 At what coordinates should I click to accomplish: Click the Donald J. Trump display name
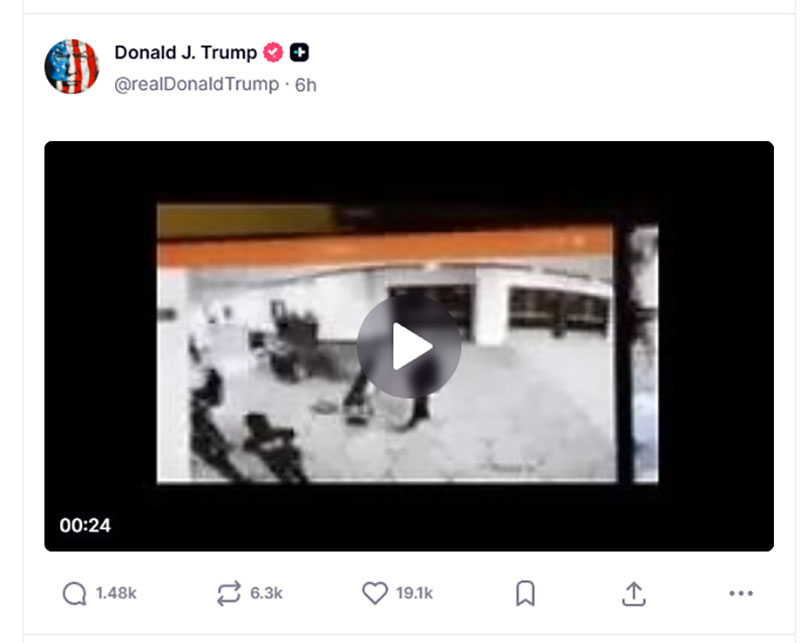186,52
